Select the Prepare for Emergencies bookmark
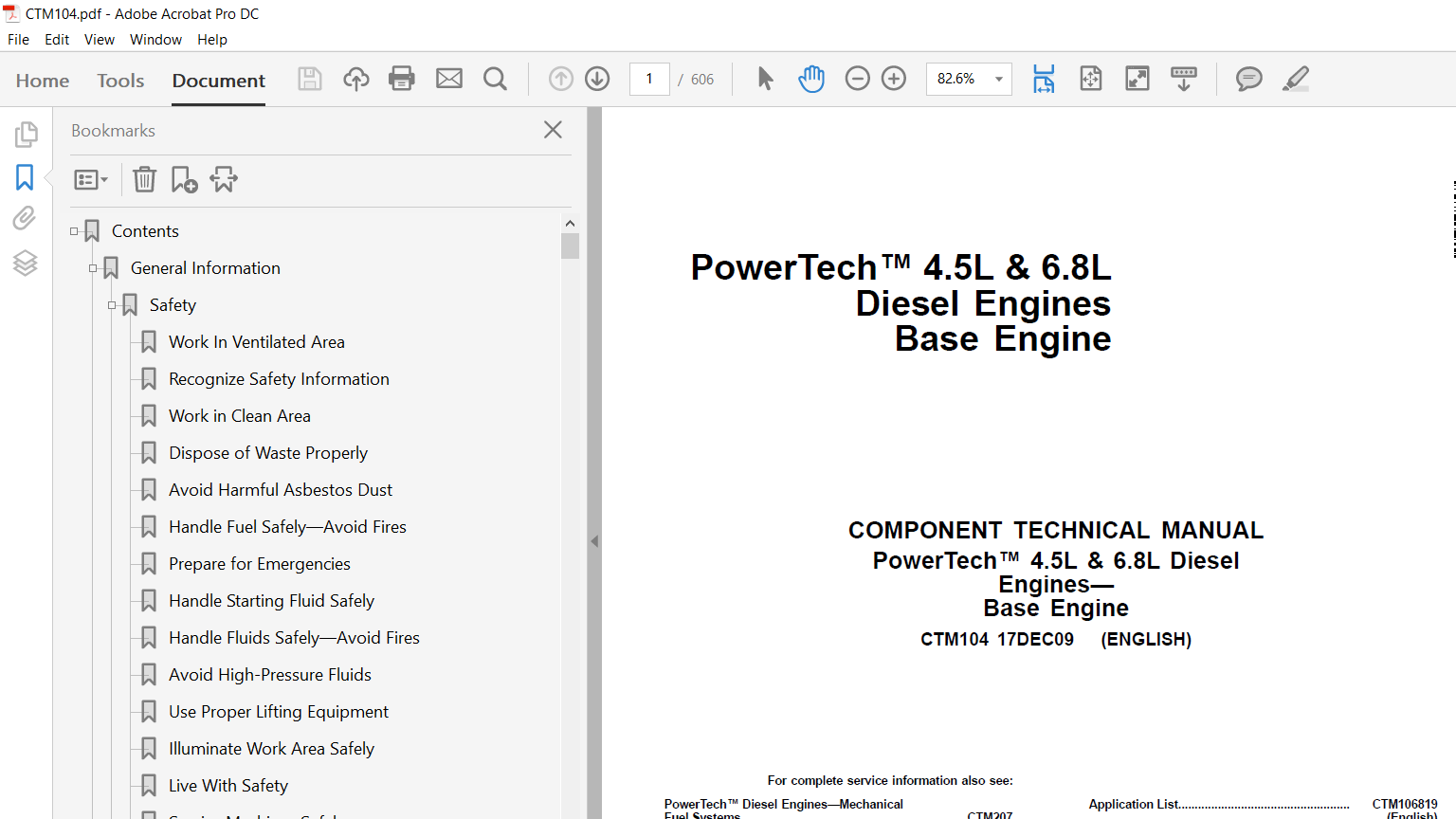 pyautogui.click(x=260, y=564)
